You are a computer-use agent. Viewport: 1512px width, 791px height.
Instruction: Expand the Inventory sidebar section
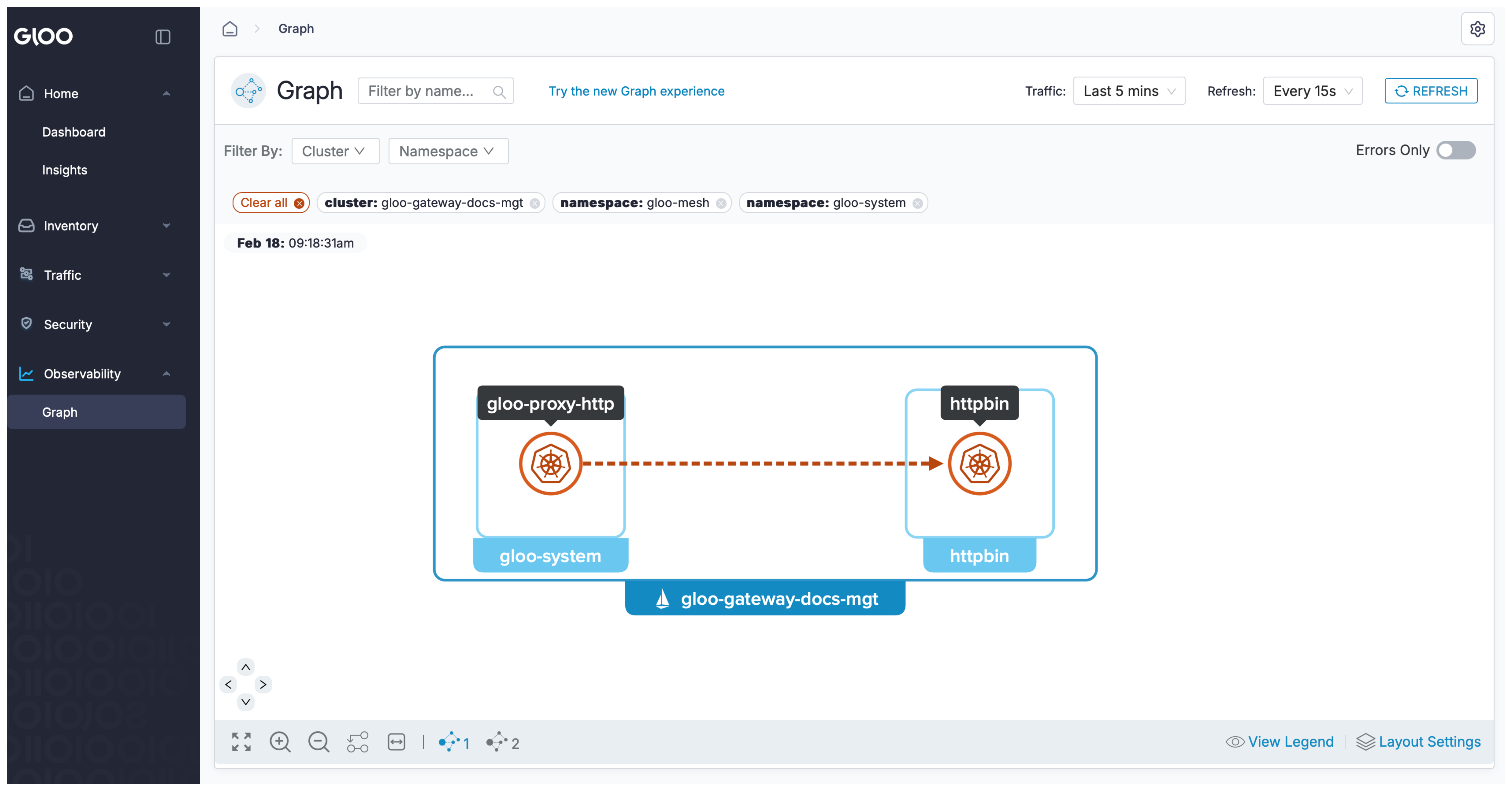point(166,226)
